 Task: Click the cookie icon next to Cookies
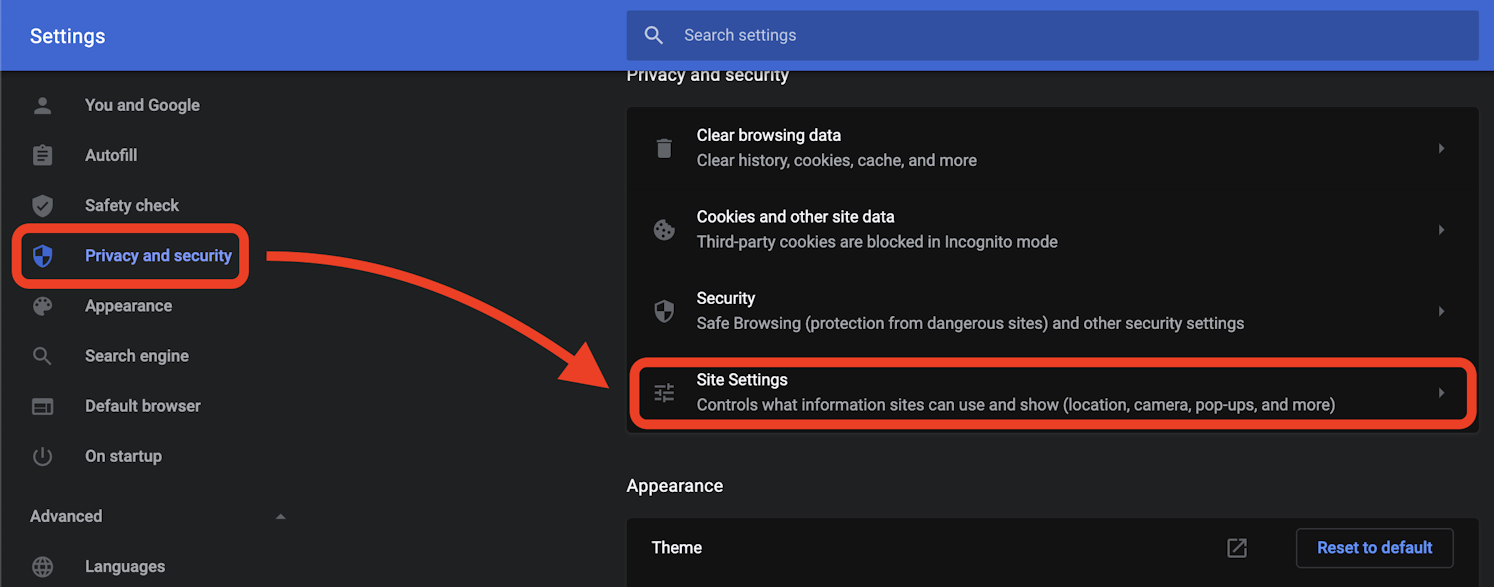664,229
